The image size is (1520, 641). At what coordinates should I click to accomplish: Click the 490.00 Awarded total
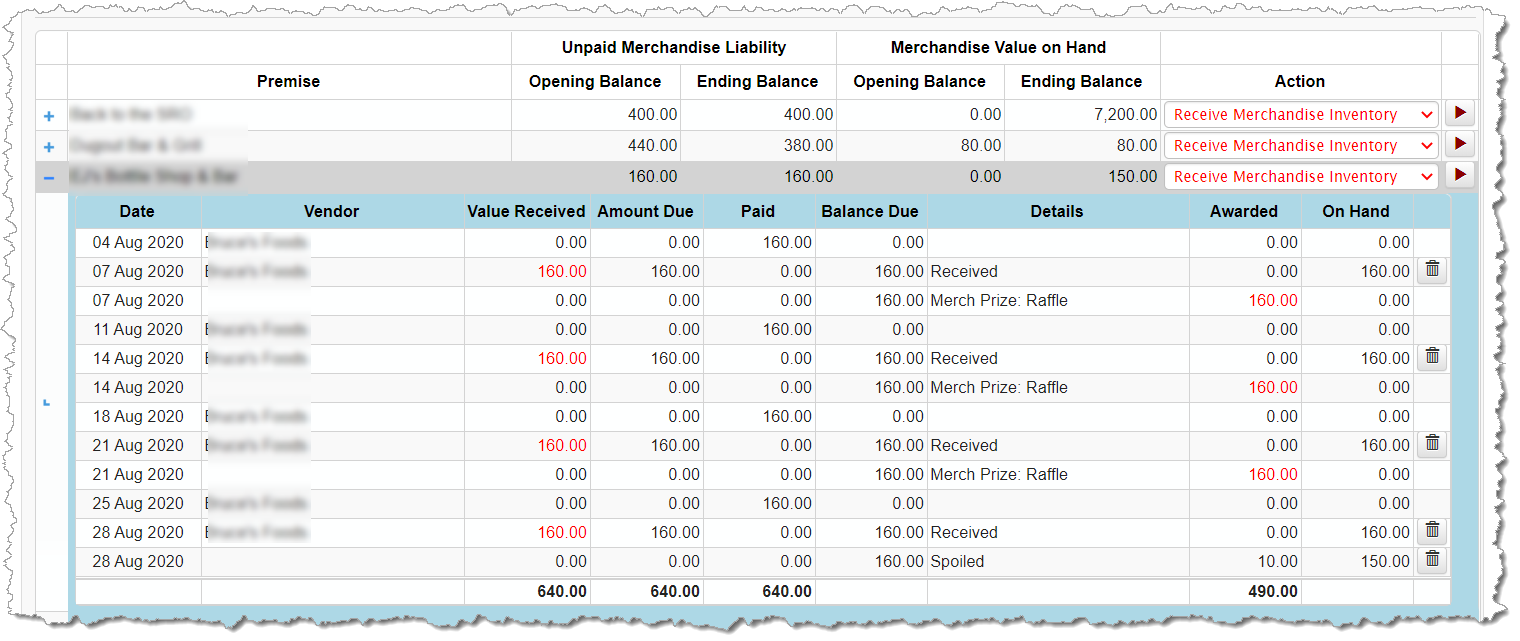coord(1272,592)
